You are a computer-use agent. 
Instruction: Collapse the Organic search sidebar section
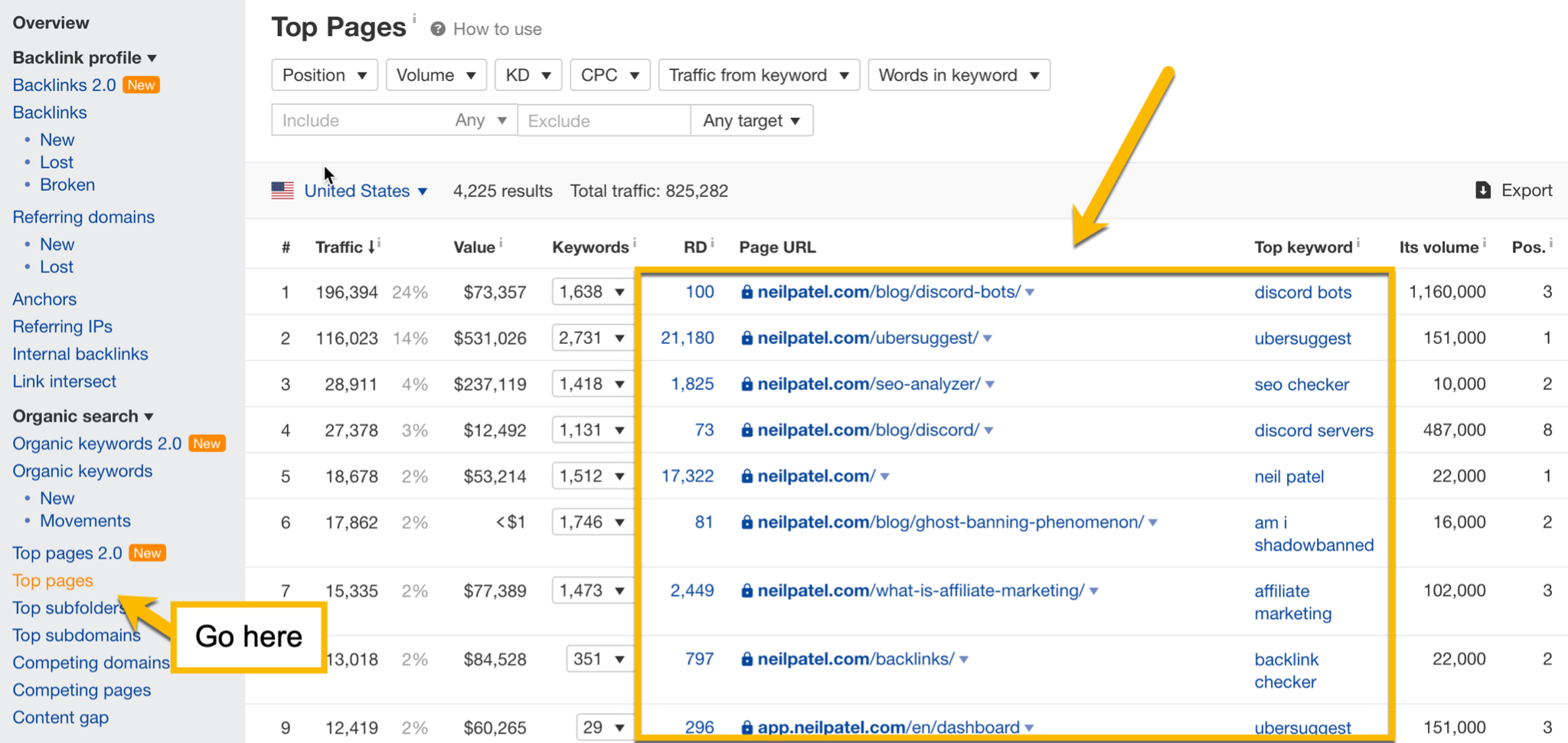(83, 416)
